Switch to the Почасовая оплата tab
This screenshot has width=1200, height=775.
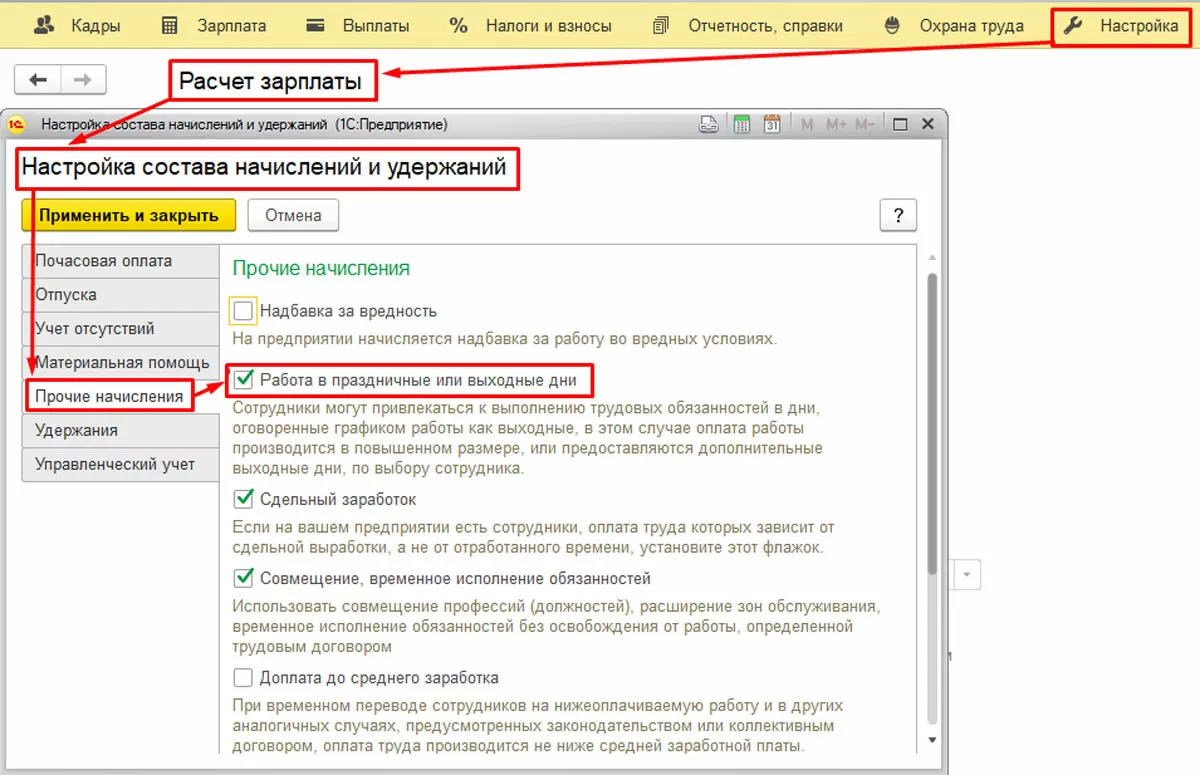[x=120, y=261]
